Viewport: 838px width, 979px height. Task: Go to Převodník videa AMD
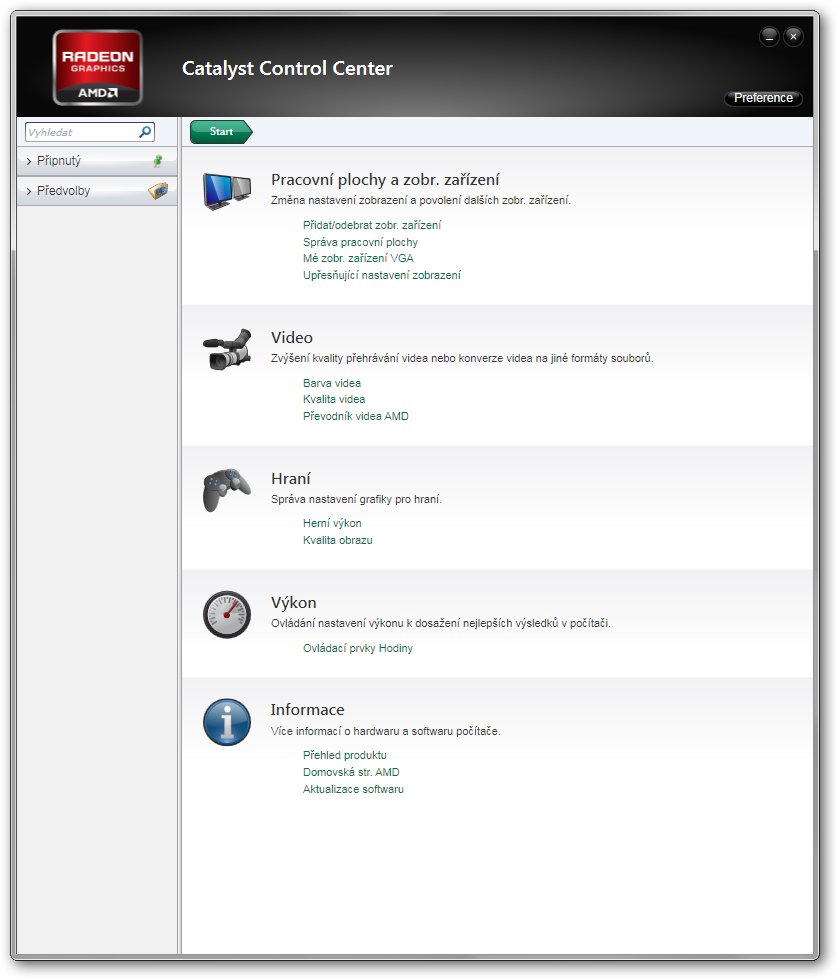355,416
